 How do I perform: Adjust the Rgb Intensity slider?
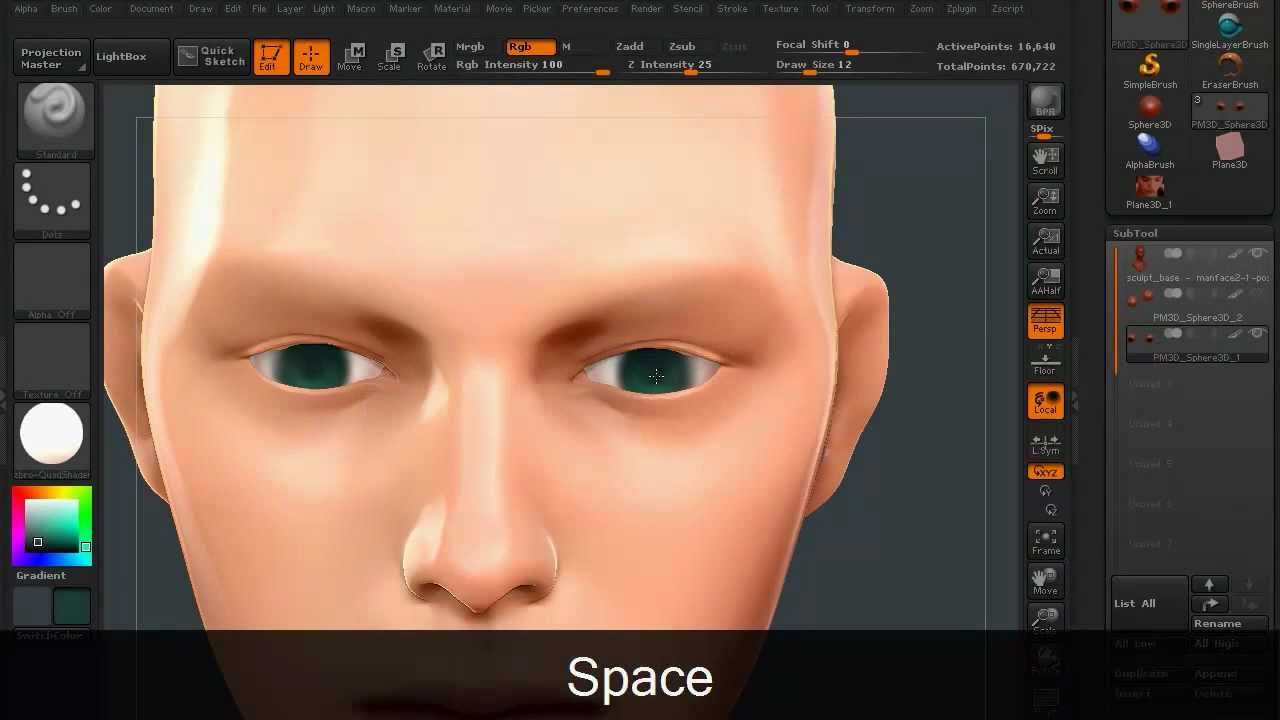click(532, 66)
